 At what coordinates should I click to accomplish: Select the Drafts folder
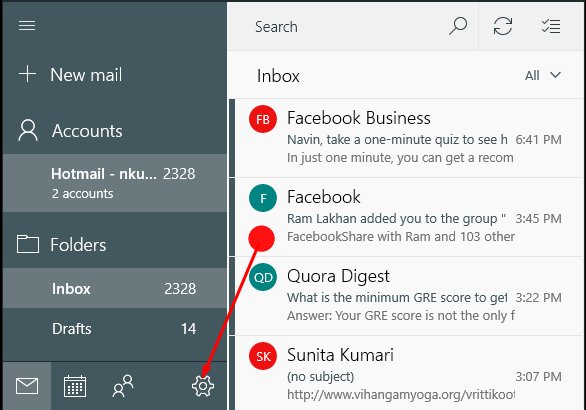coord(115,329)
